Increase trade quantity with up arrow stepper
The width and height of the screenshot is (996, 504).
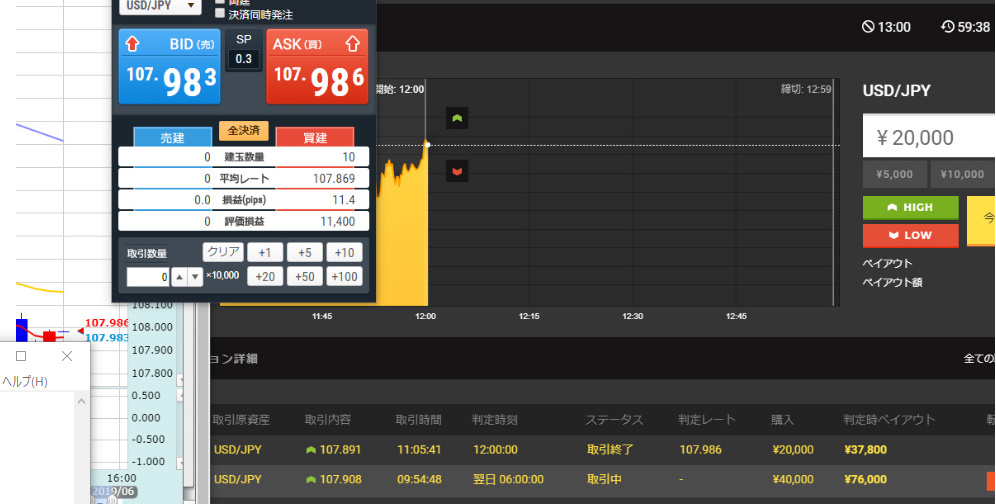(180, 277)
